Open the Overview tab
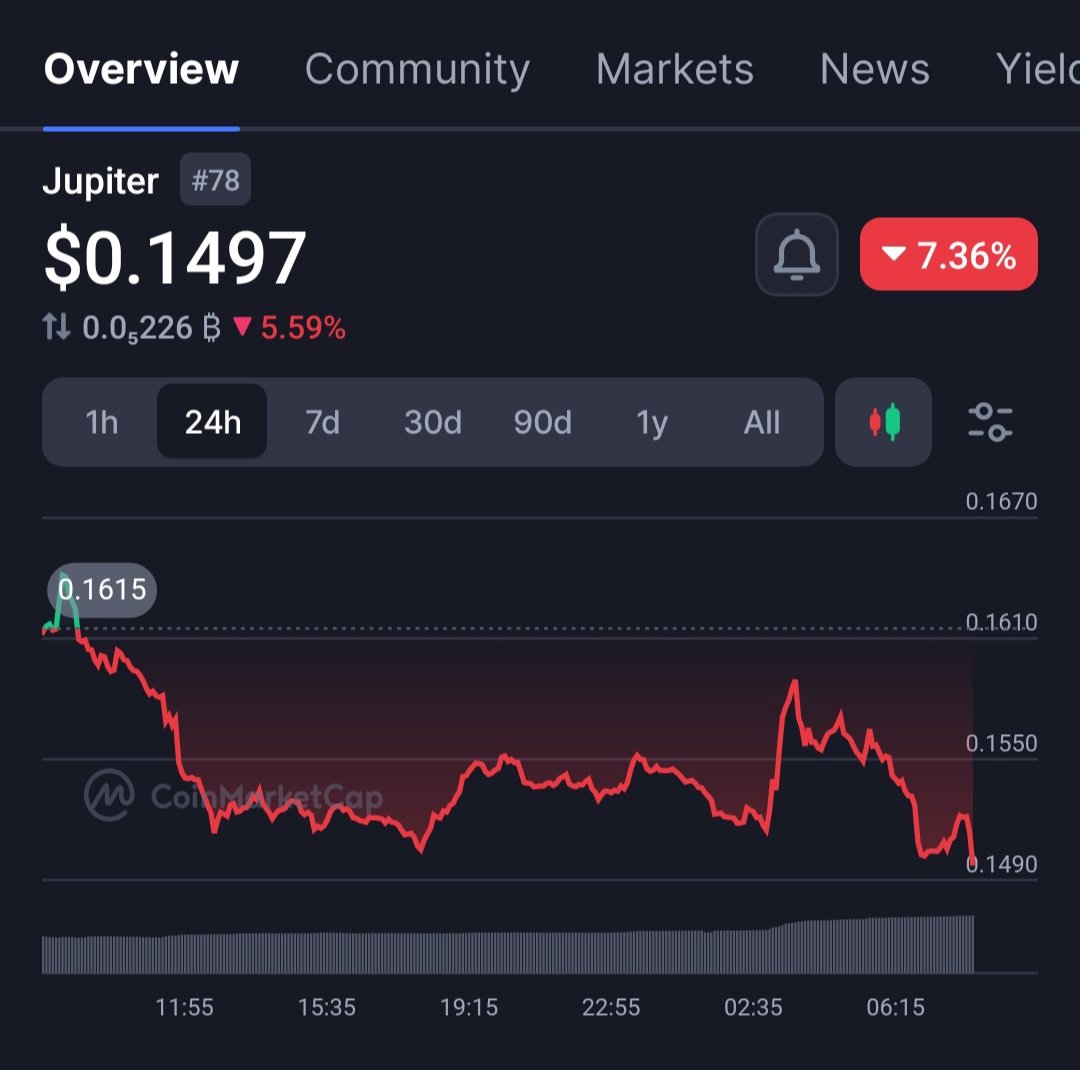This screenshot has height=1070, width=1080. pyautogui.click(x=141, y=69)
